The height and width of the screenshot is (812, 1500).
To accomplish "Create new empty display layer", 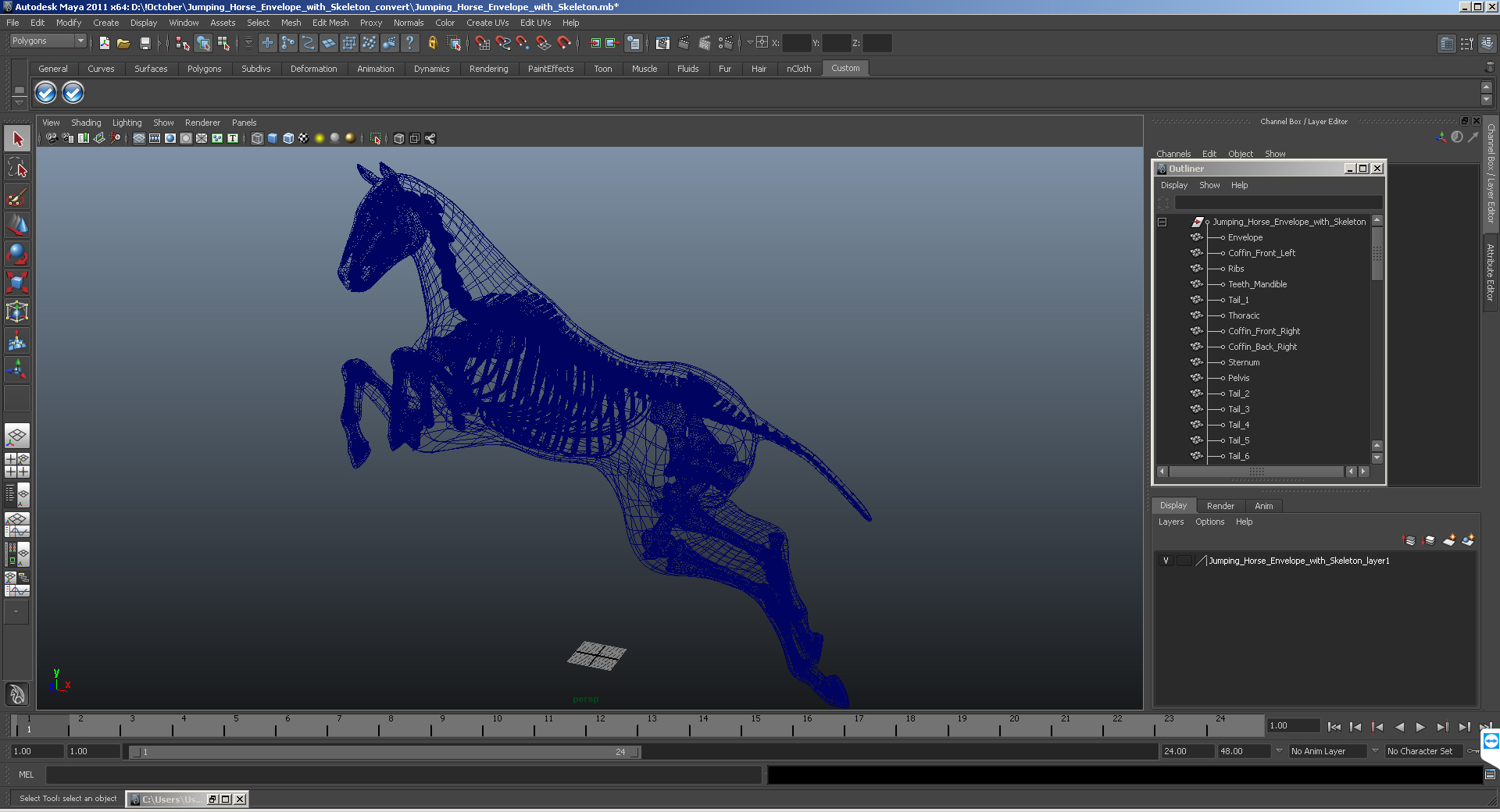I will (x=1449, y=540).
